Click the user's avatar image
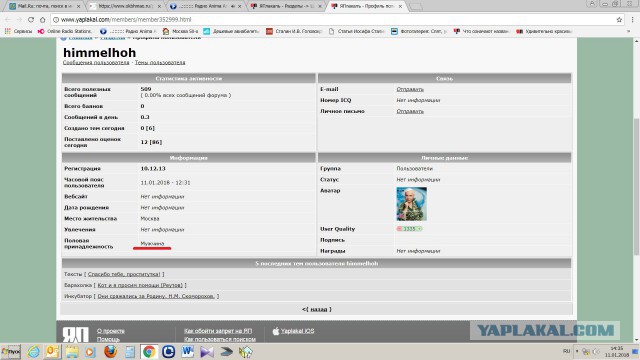The width and height of the screenshot is (640, 360). click(411, 204)
